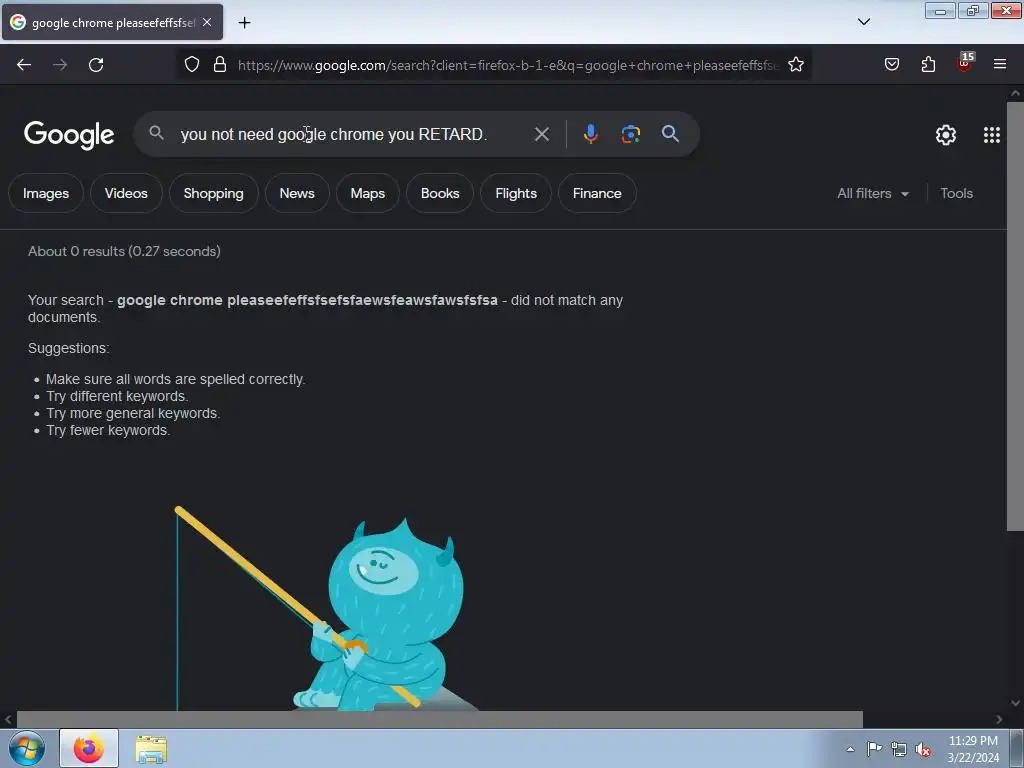
Task: Switch to Finance results
Action: [x=597, y=193]
